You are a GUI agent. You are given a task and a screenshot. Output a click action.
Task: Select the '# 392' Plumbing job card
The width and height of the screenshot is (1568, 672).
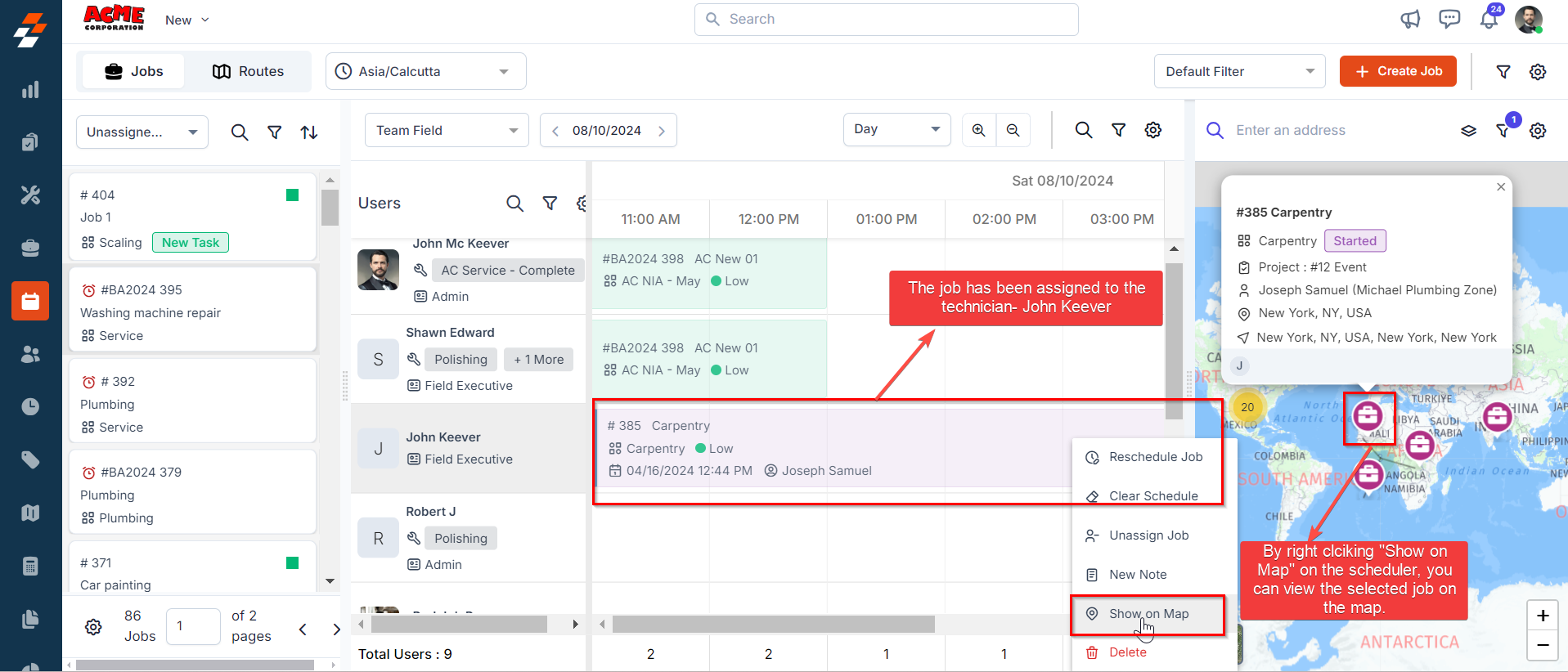point(193,401)
